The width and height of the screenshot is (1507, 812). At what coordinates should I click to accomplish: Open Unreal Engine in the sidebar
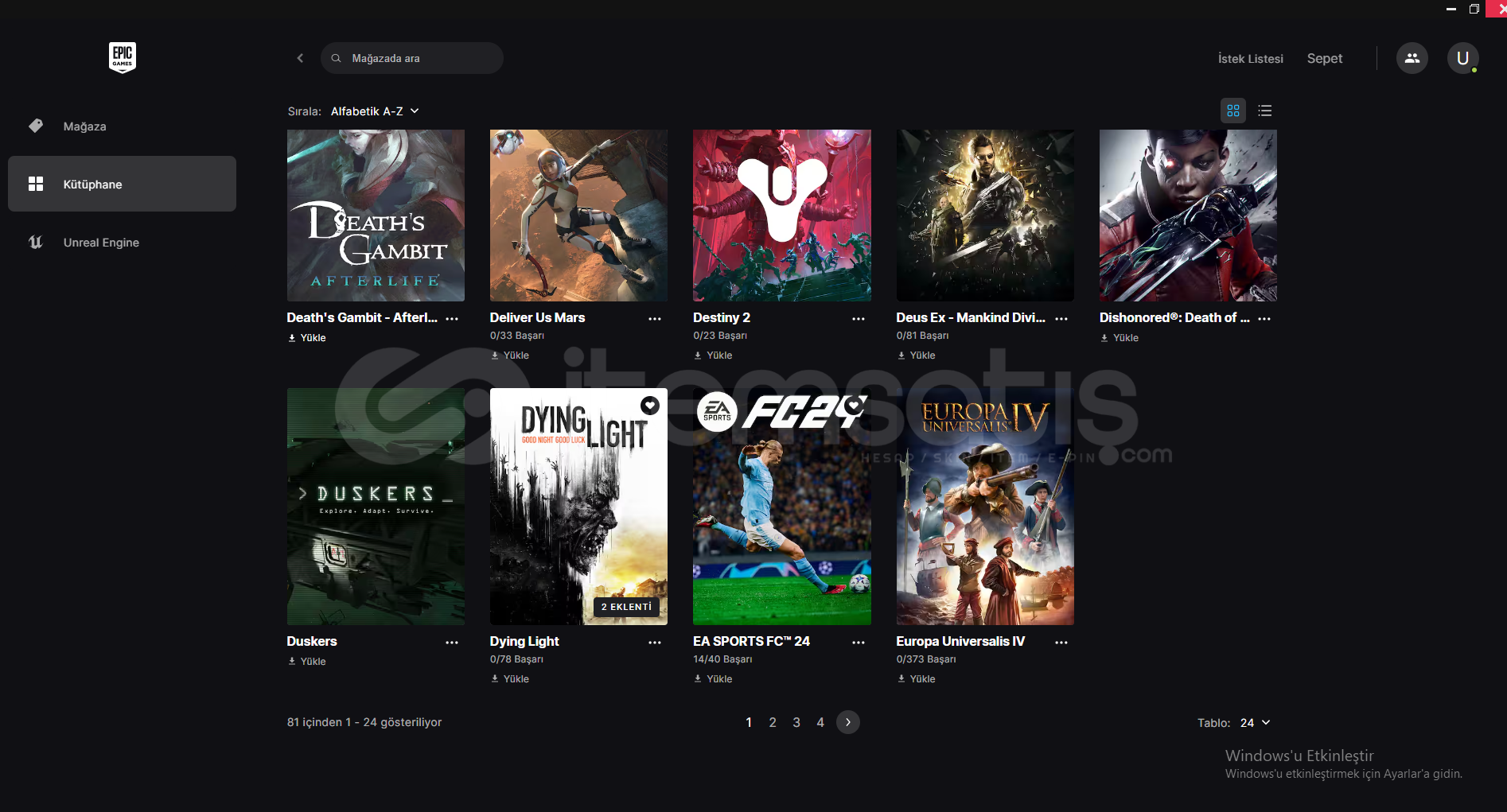pos(122,242)
